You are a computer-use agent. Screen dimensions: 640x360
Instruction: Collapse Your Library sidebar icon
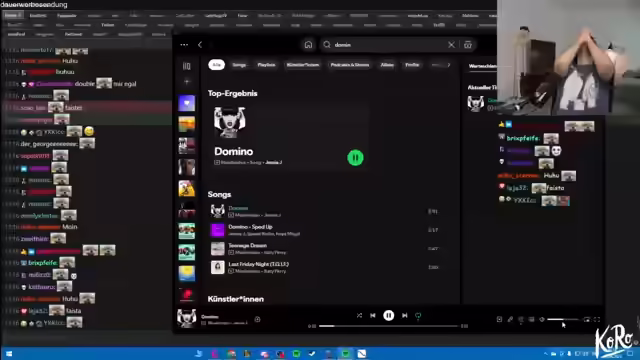coord(187,66)
